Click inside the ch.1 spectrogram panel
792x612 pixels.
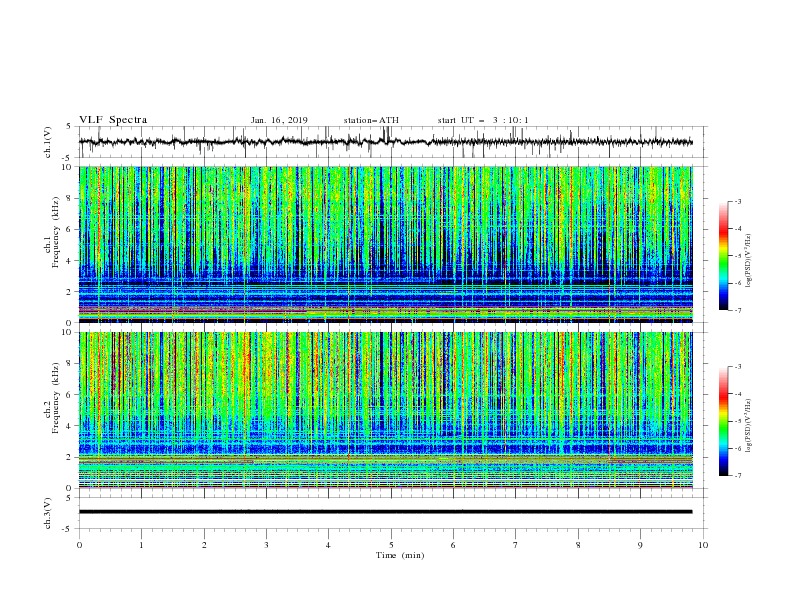386,244
